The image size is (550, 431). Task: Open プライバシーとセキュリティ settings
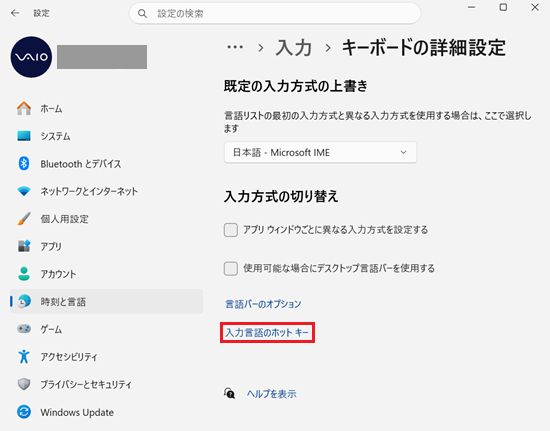click(106, 384)
